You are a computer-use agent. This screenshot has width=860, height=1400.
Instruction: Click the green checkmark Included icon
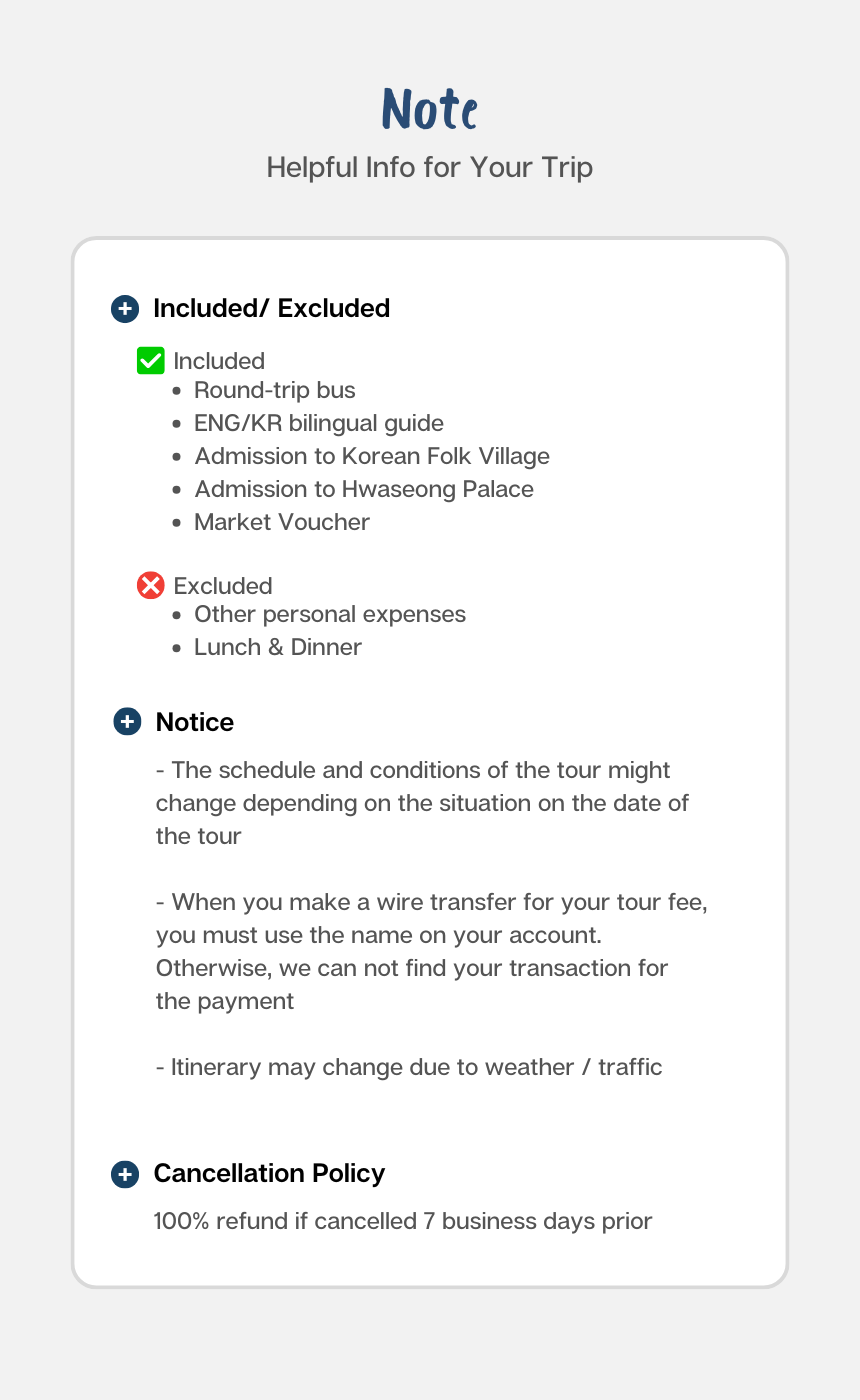click(150, 360)
